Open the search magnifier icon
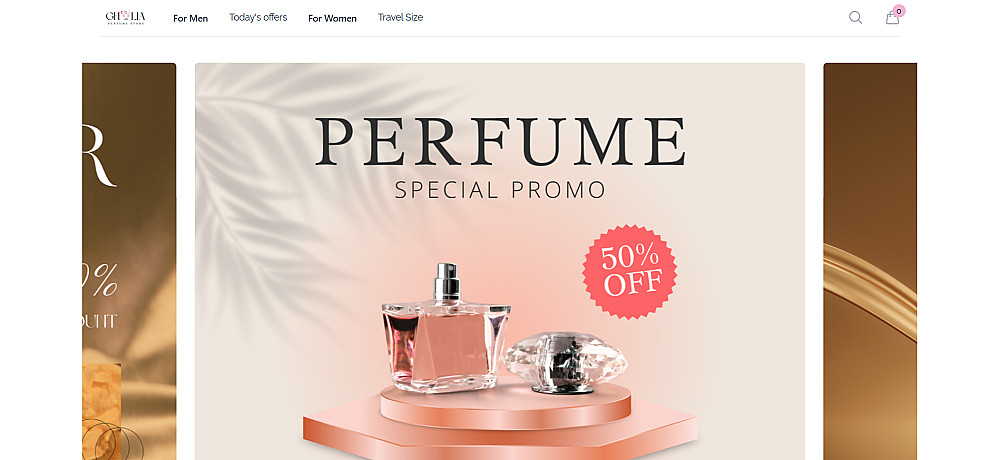Screen dimensions: 1000x460 click(x=855, y=18)
